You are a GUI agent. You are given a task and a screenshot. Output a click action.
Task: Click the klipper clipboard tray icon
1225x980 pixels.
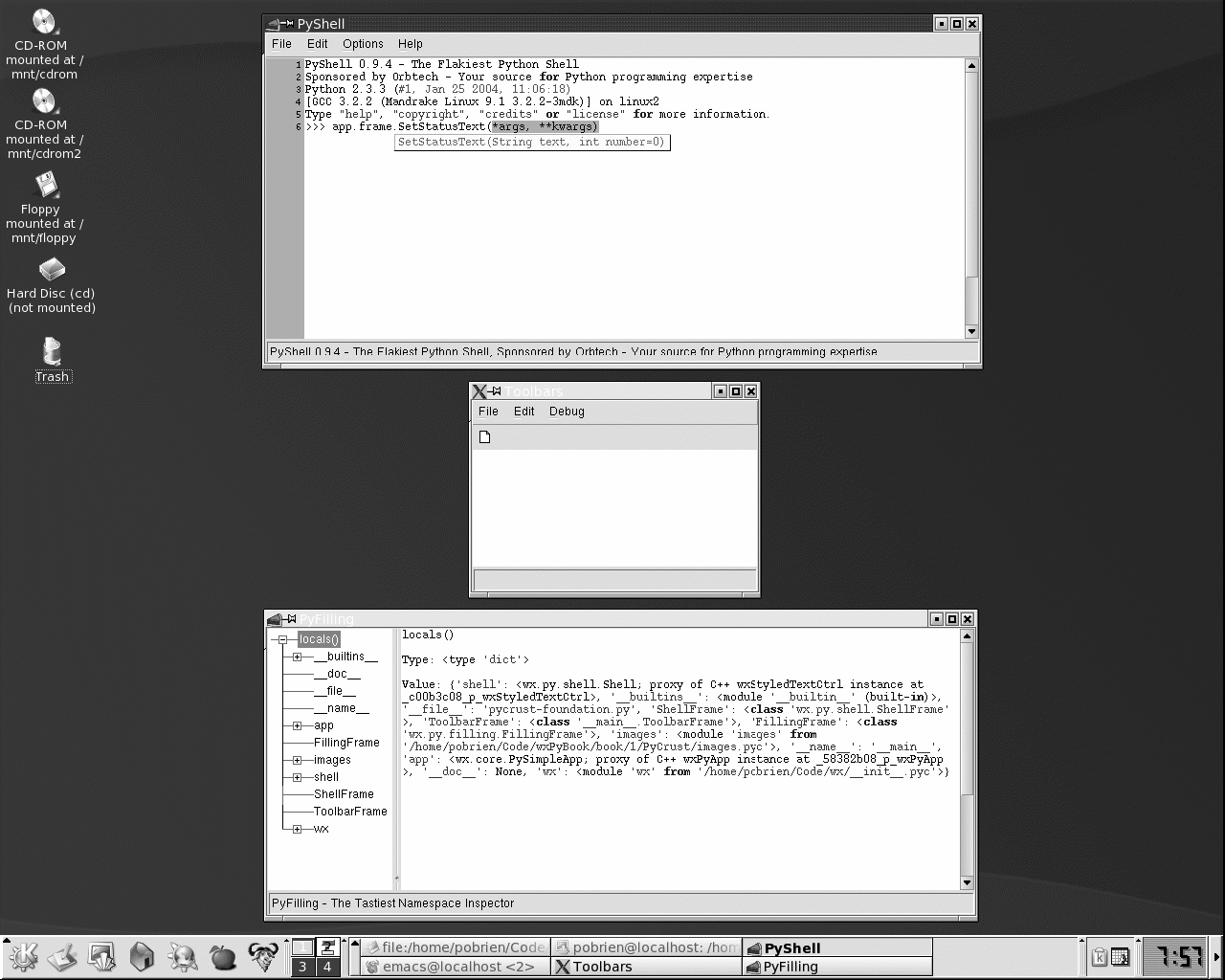pos(1100,956)
